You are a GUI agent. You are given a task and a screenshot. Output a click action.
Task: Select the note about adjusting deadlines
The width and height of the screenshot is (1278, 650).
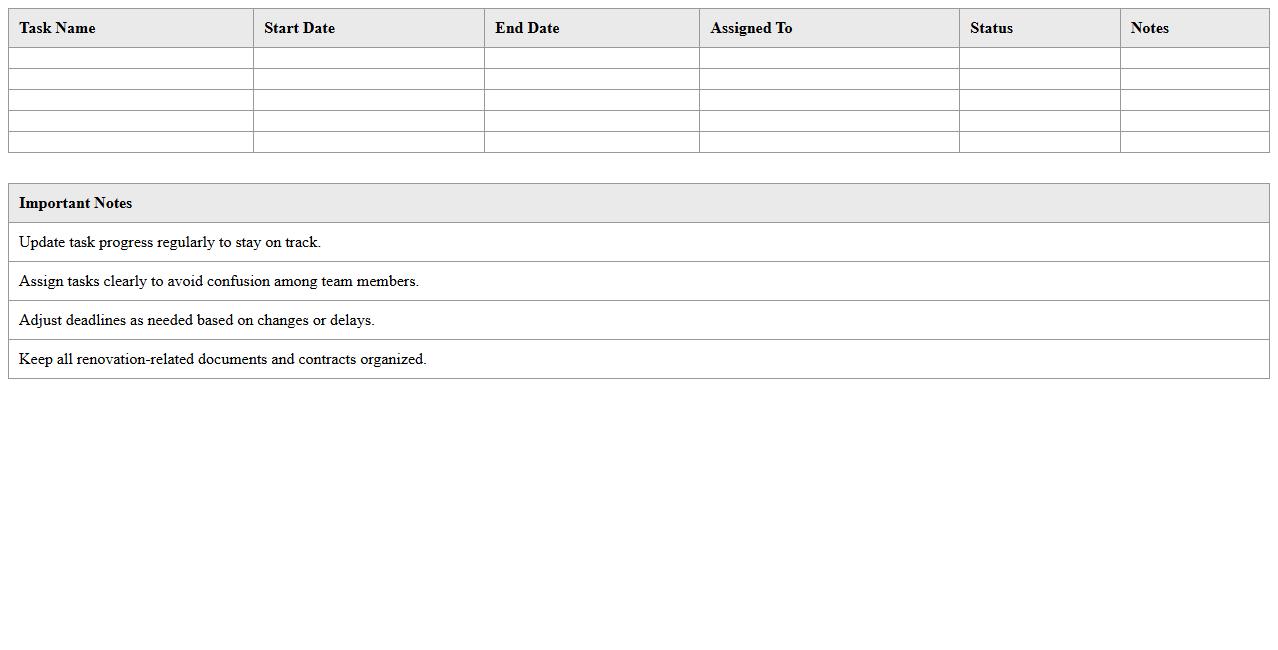tap(197, 320)
